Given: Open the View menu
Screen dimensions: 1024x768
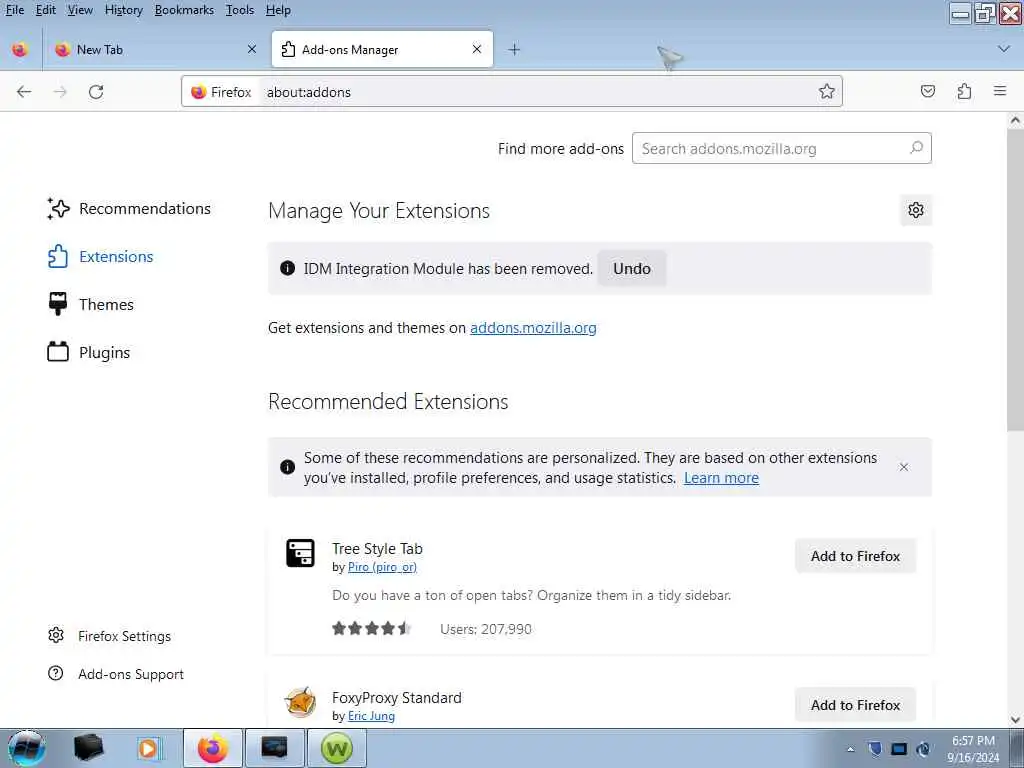Looking at the screenshot, I should 80,10.
